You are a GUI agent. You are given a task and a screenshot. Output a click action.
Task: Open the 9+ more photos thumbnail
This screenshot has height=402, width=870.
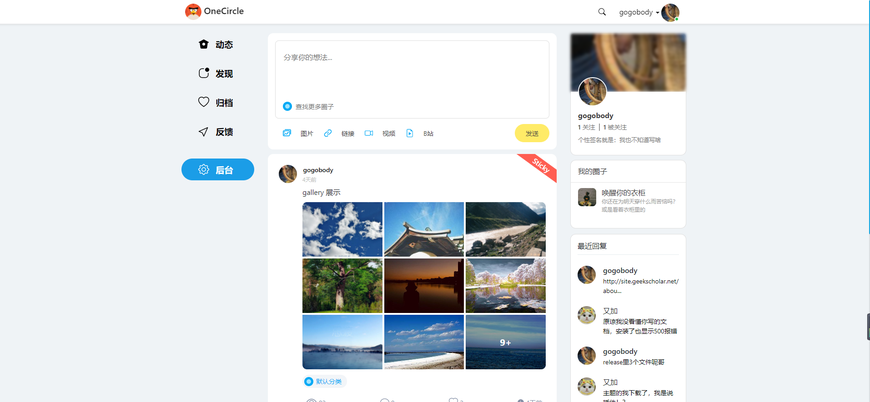[505, 342]
